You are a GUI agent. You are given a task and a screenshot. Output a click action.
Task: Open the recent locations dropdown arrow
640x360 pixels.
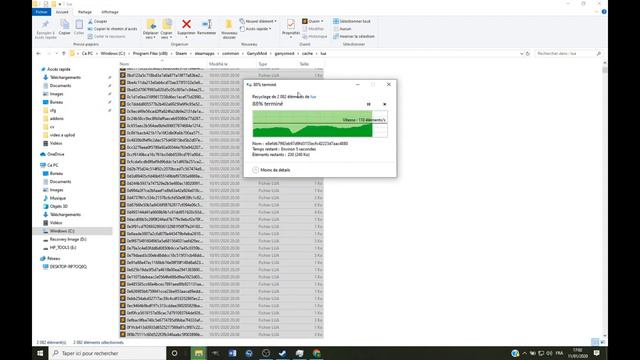(56, 53)
